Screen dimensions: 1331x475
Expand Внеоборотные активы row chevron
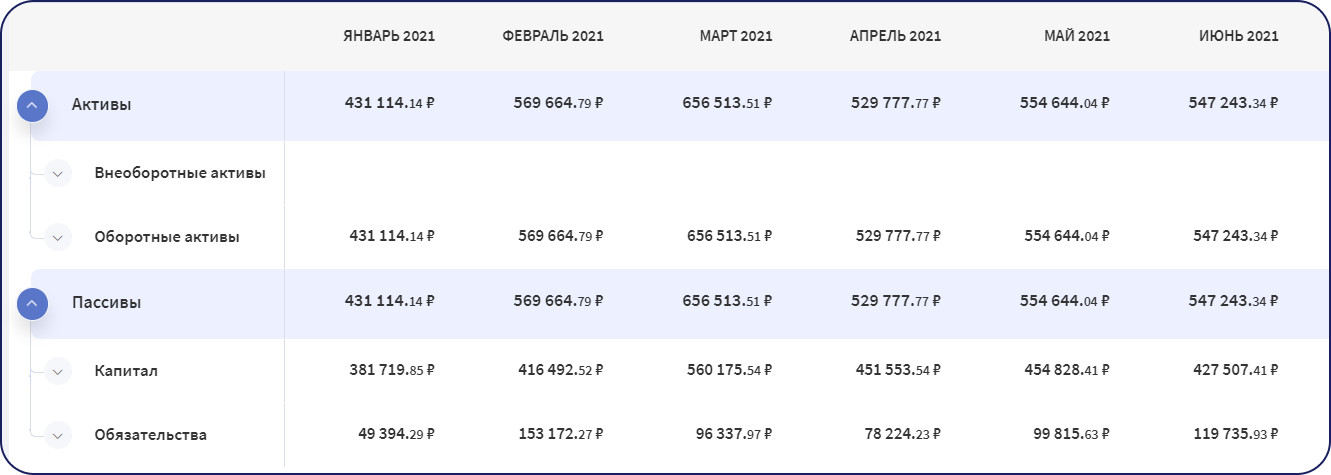tap(58, 173)
